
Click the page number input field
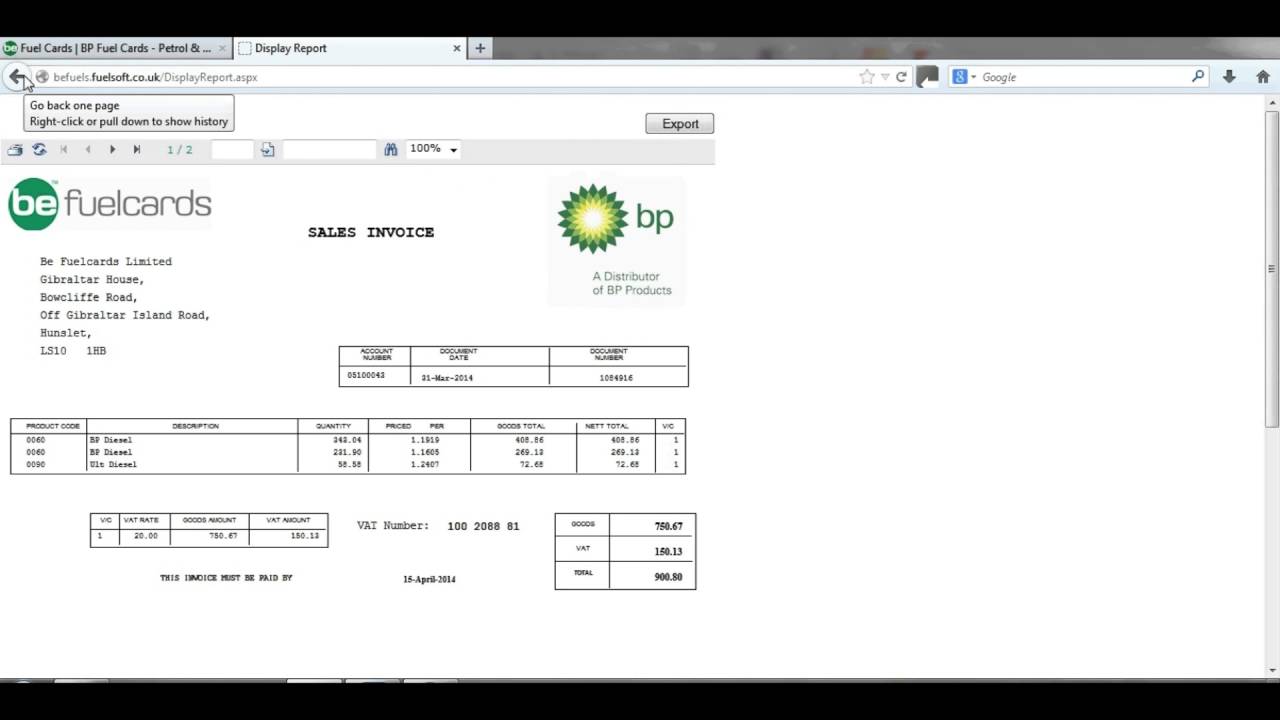pos(232,150)
